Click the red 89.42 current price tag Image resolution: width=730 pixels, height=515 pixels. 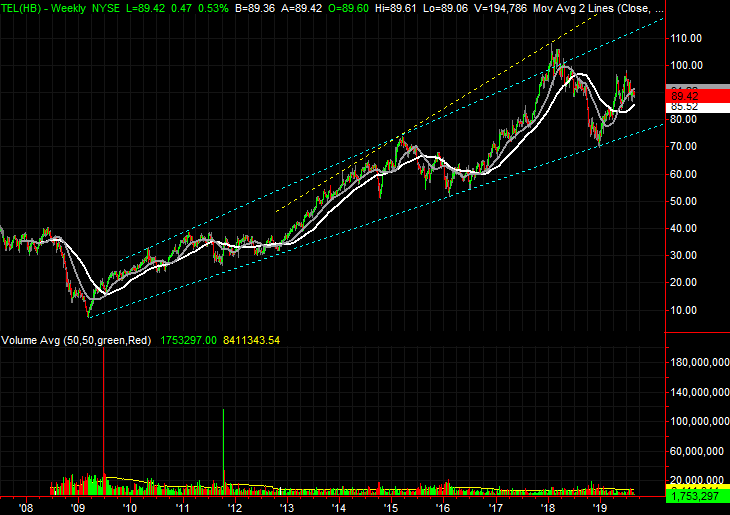pyautogui.click(x=697, y=96)
